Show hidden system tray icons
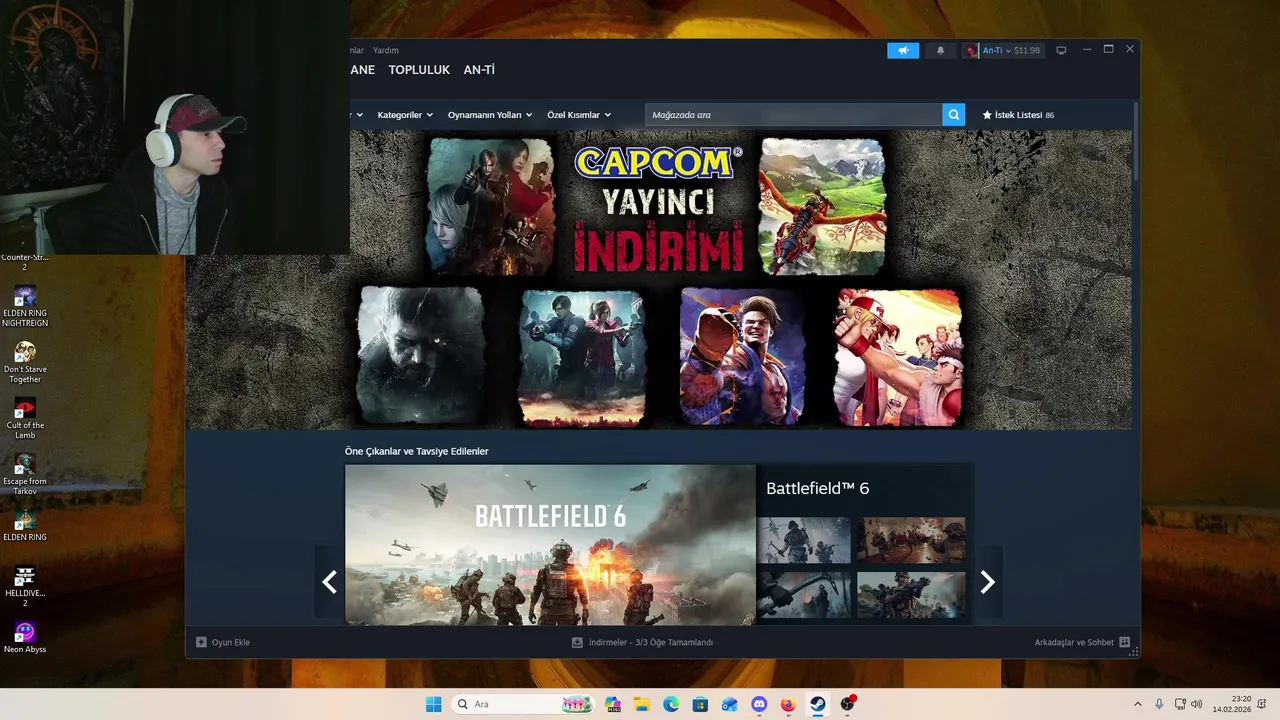 [1137, 704]
